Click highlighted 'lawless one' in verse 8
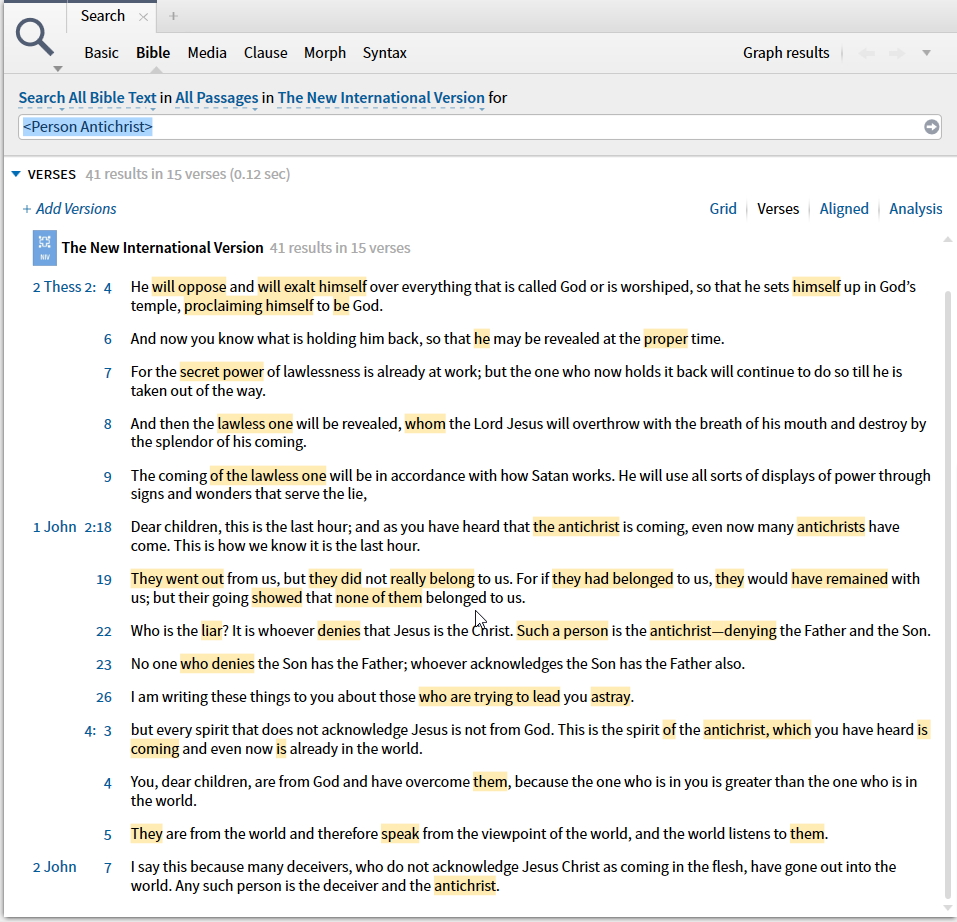 255,424
